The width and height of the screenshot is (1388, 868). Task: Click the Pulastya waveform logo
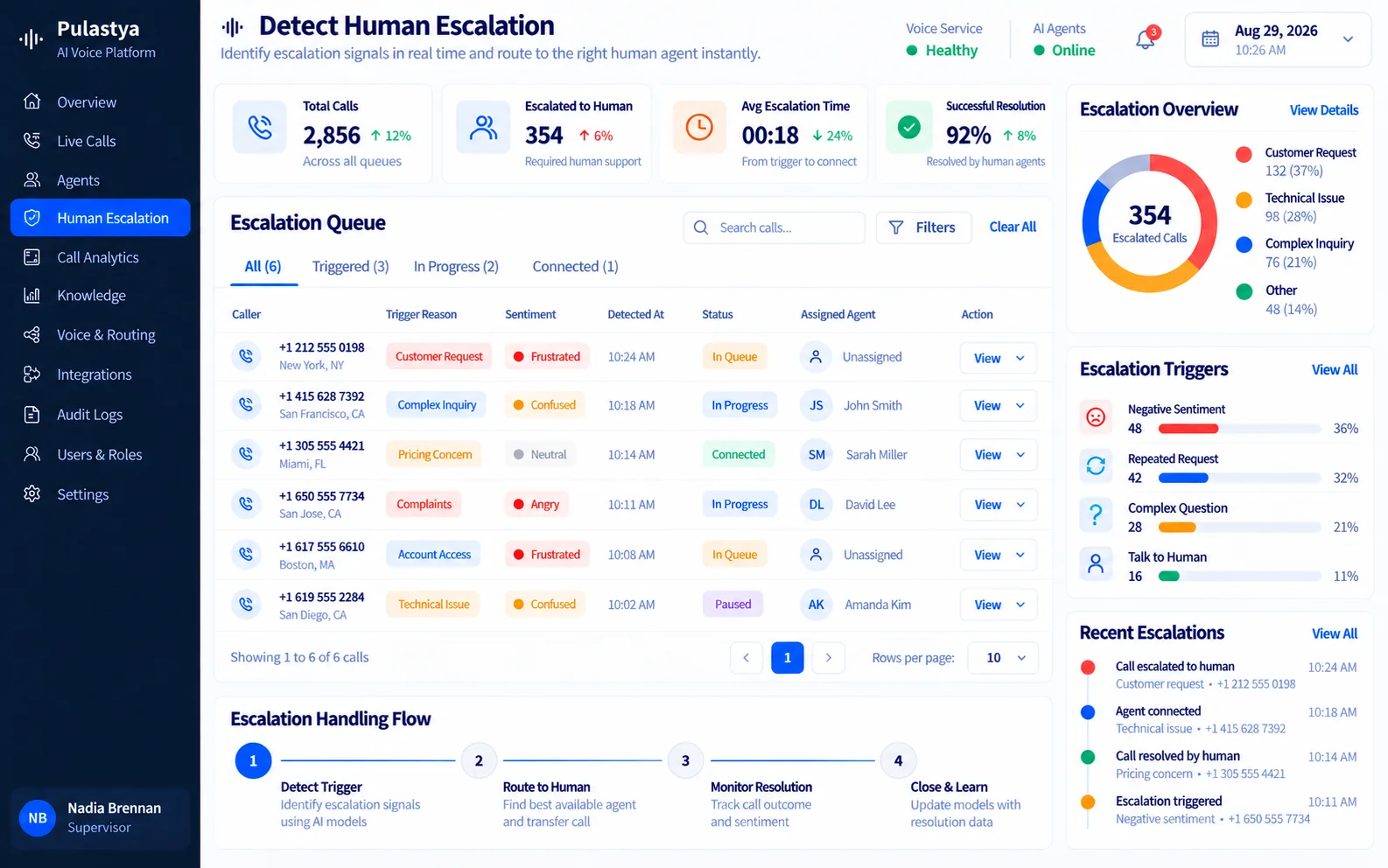coord(32,38)
